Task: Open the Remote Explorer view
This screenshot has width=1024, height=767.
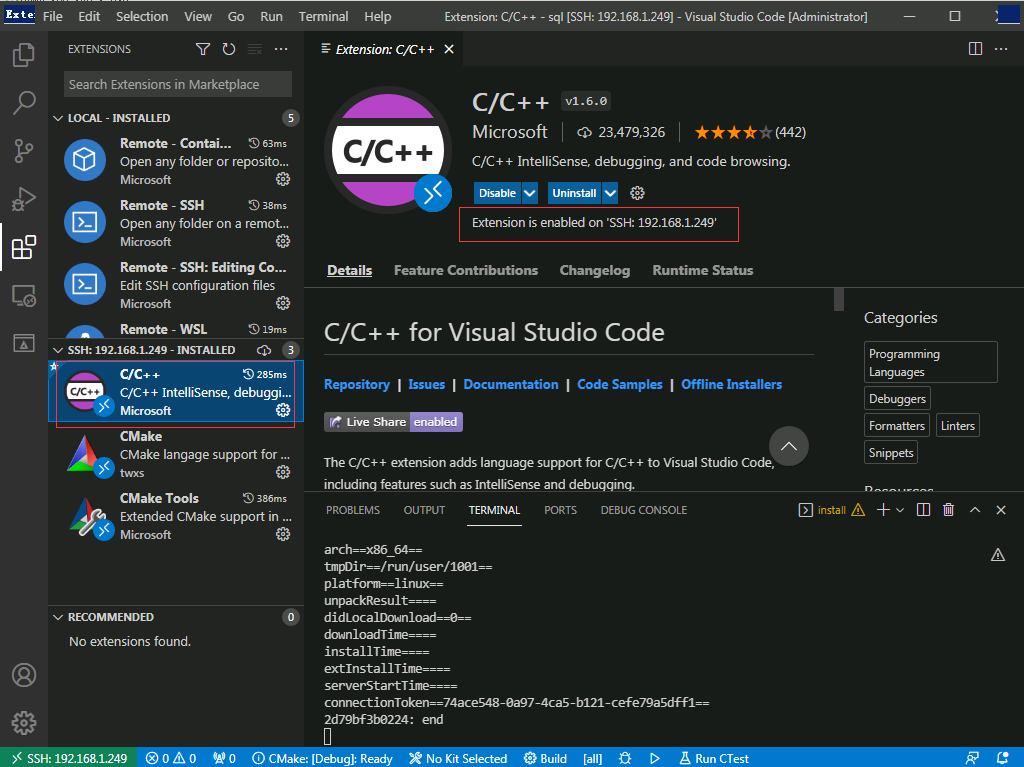Action: (24, 295)
